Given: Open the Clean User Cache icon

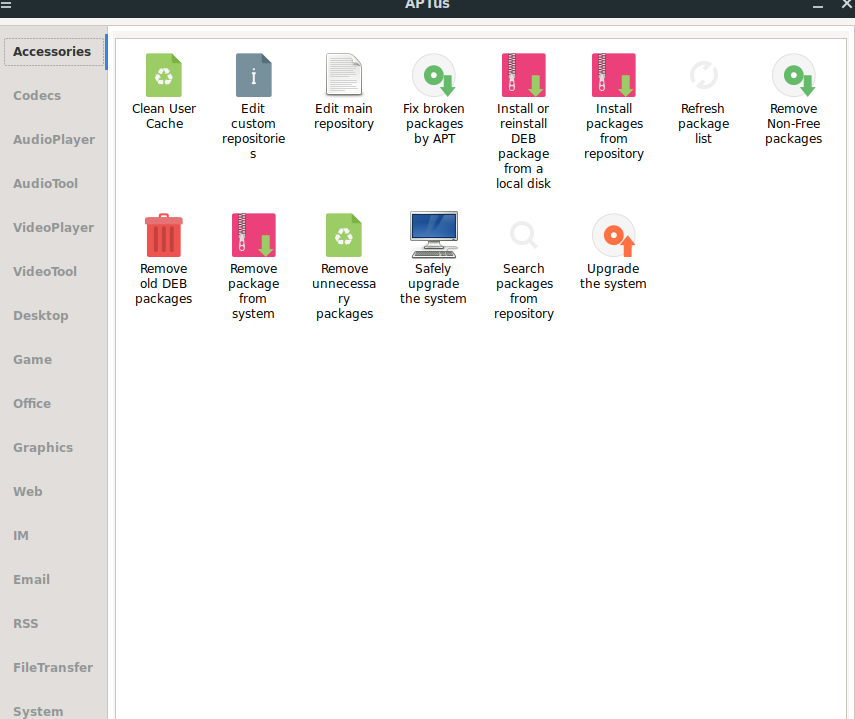Looking at the screenshot, I should click(164, 75).
